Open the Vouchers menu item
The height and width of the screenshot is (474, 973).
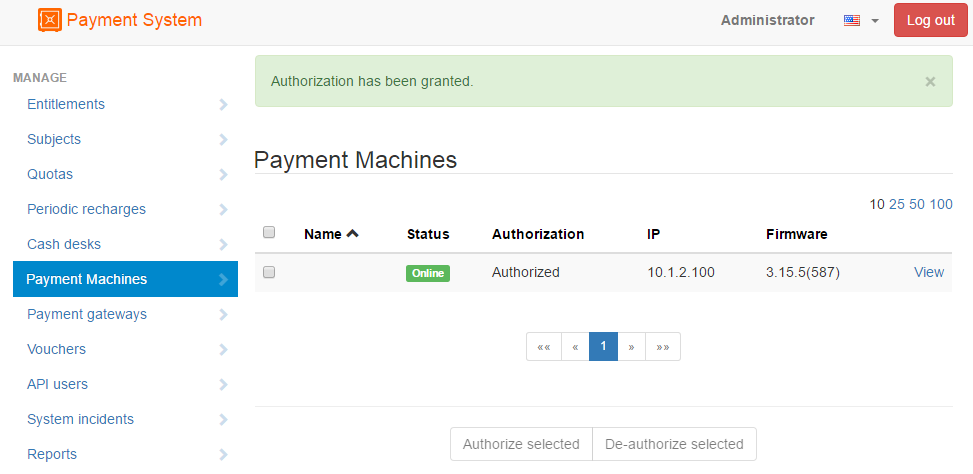click(x=56, y=349)
